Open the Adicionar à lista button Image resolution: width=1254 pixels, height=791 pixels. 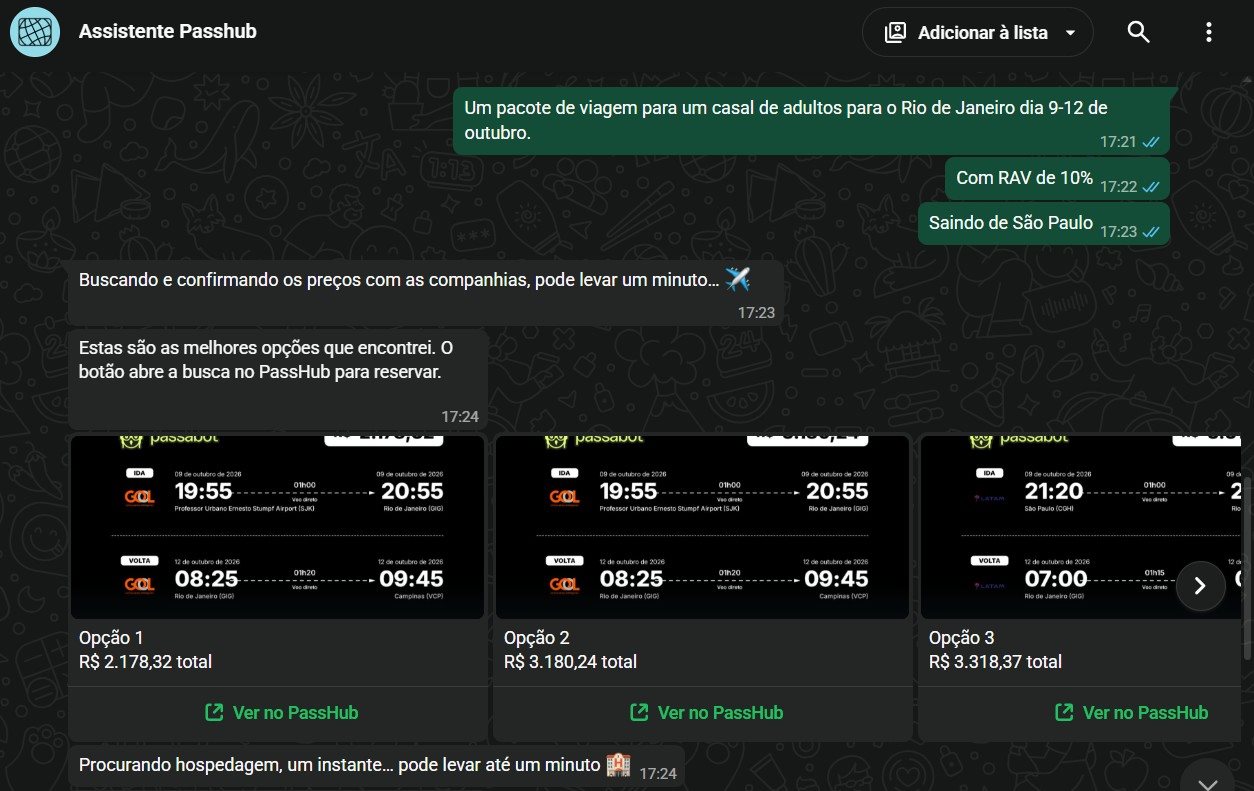pyautogui.click(x=977, y=32)
